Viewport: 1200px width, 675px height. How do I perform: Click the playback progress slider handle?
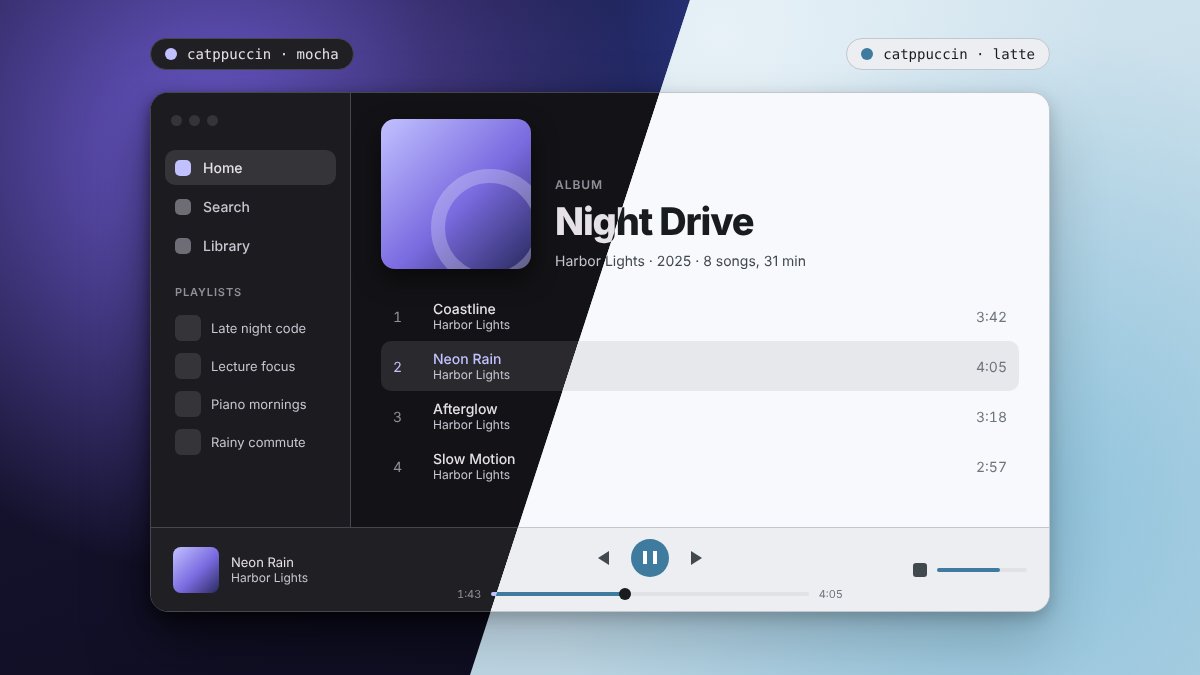pyautogui.click(x=625, y=594)
